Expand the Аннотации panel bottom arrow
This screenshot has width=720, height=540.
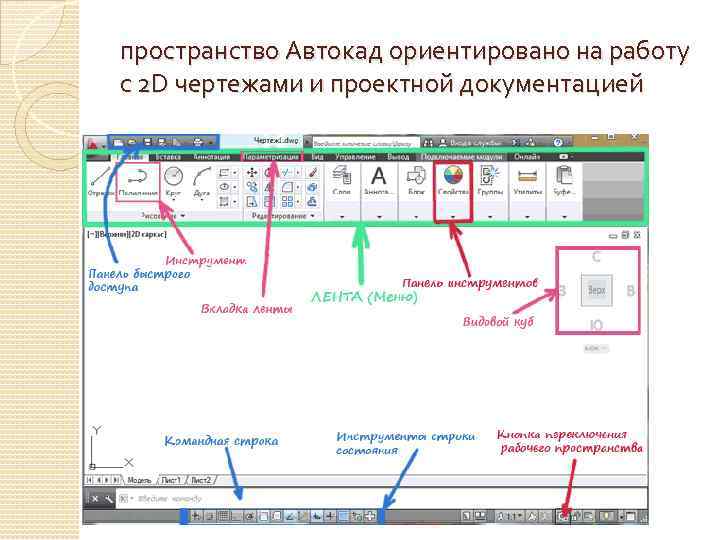click(x=379, y=216)
